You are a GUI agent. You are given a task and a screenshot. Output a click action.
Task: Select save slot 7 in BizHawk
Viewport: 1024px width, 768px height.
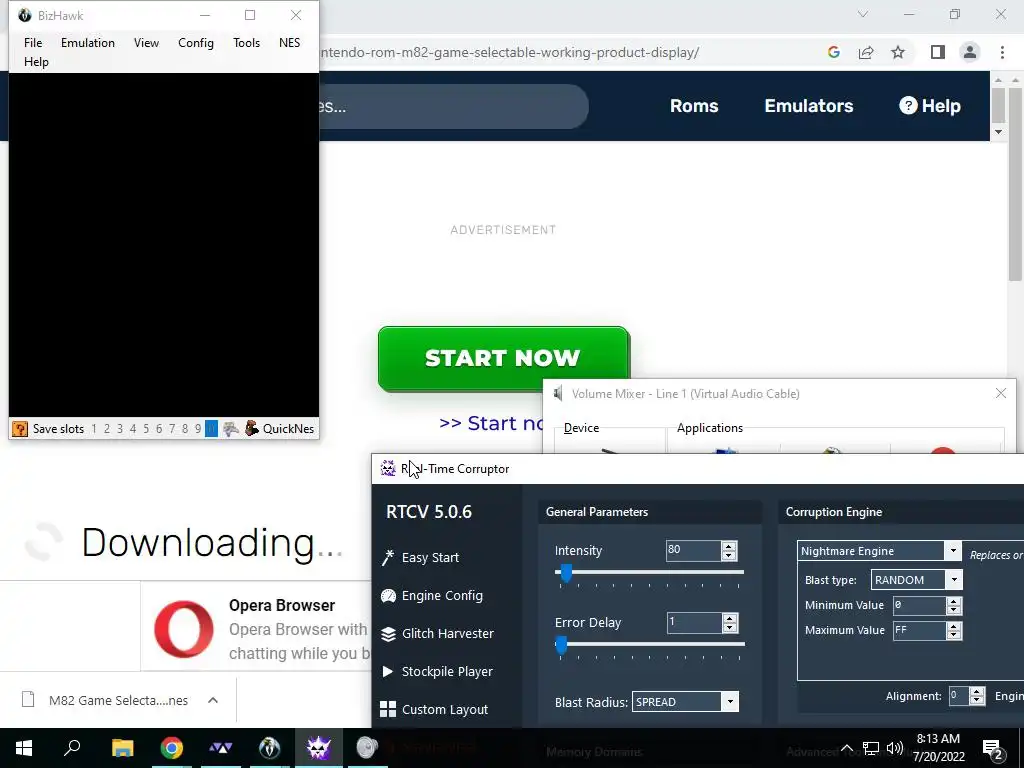point(172,429)
